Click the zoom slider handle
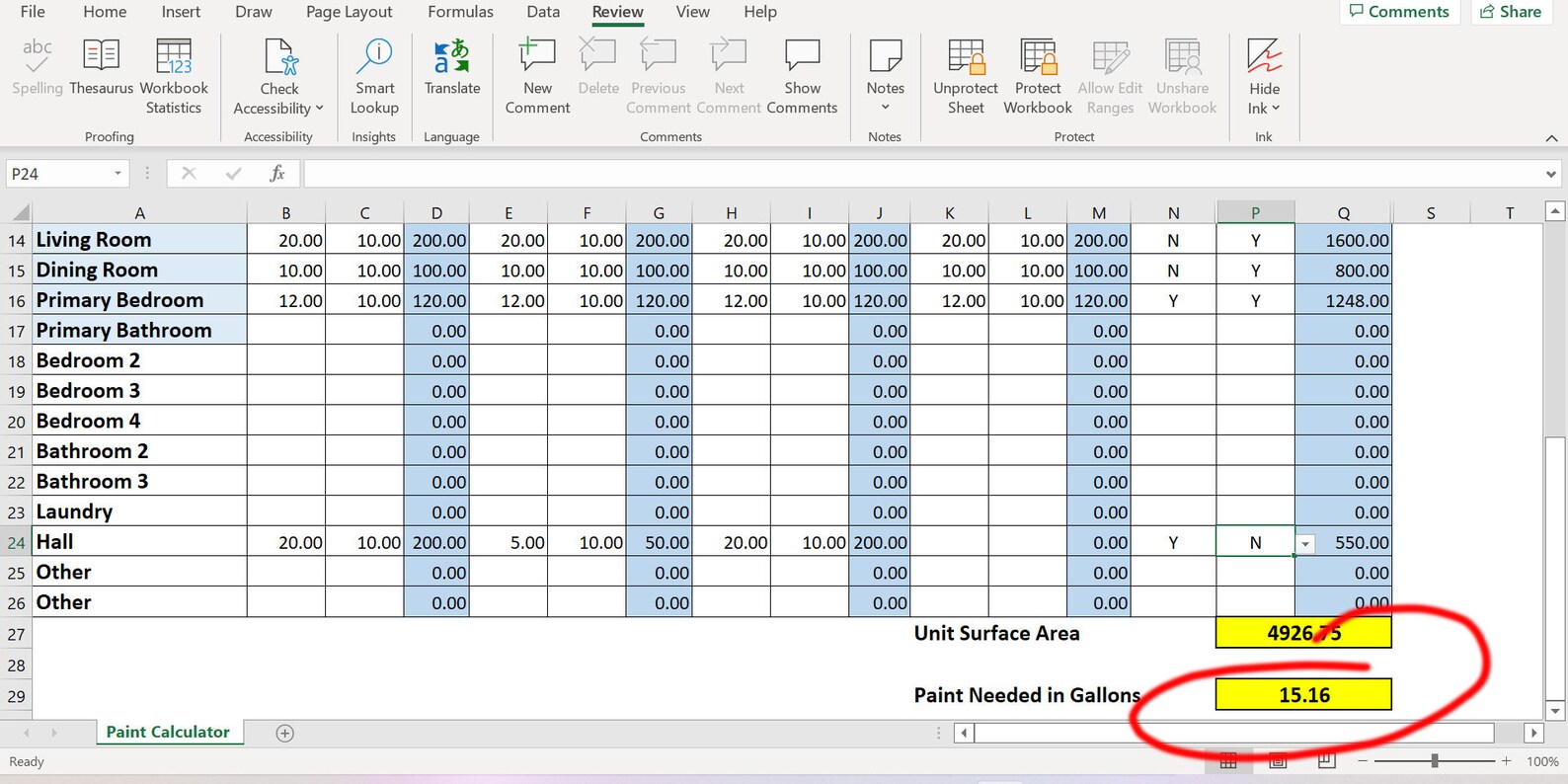Screen dimensions: 1568x784 tap(1435, 761)
